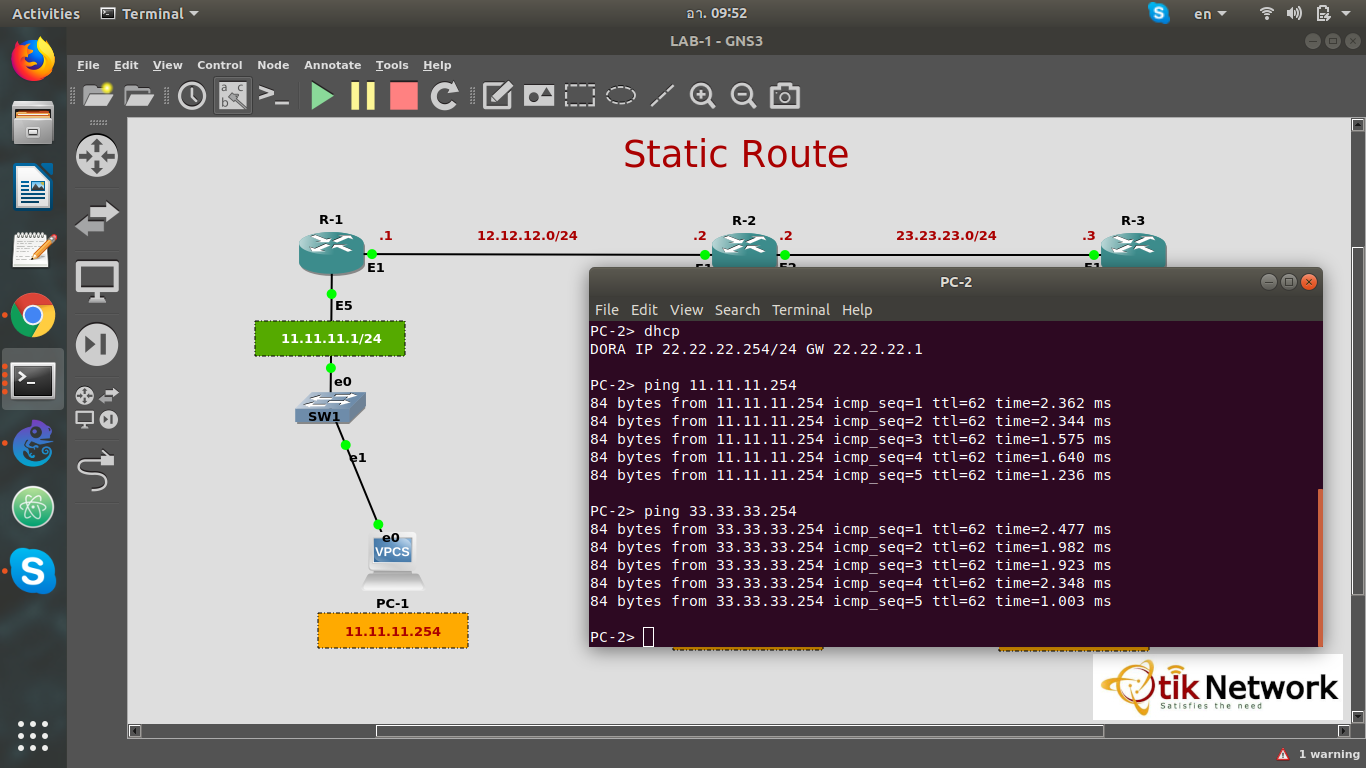
Task: Open LibreOffice Writer from the dock
Action: (33, 187)
